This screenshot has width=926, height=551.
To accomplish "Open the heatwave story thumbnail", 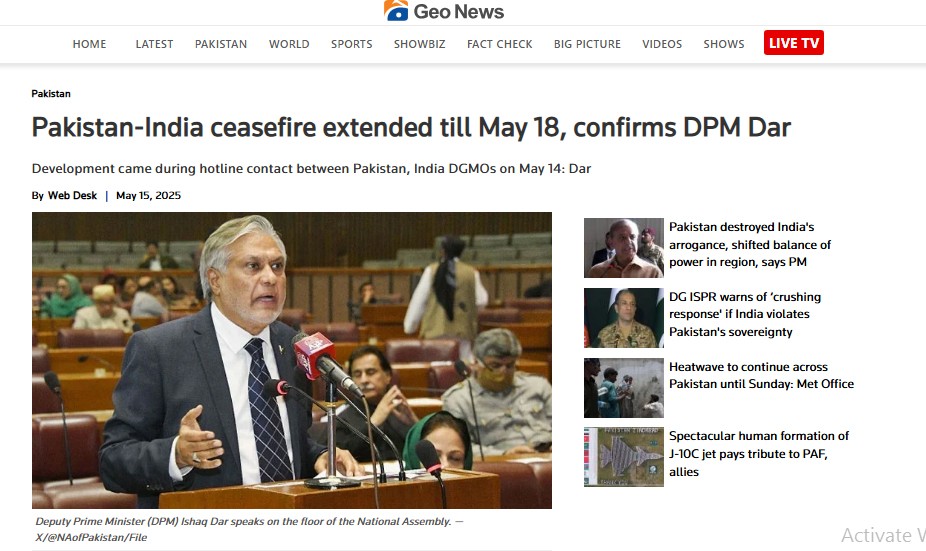I will tap(624, 387).
